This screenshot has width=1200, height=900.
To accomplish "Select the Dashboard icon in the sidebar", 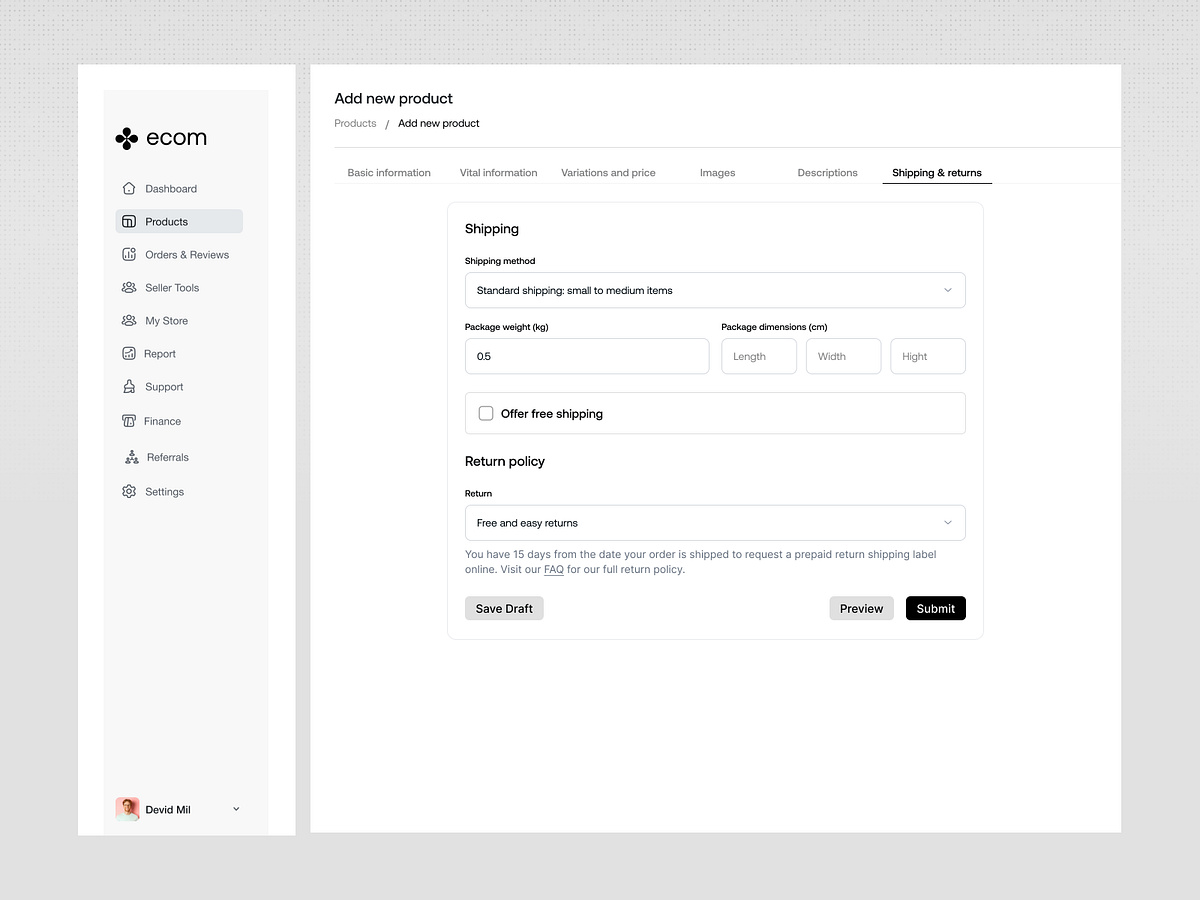I will pyautogui.click(x=129, y=188).
